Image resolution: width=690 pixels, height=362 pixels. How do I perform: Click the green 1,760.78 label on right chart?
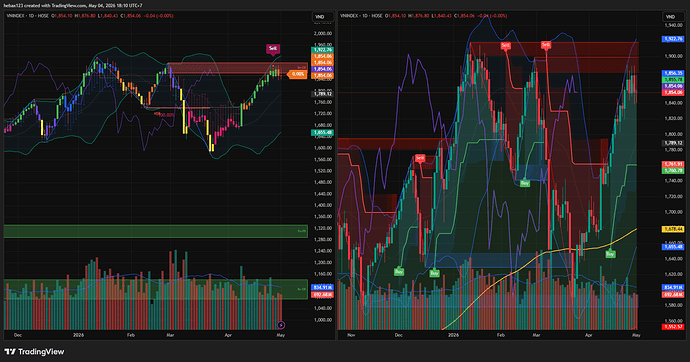[673, 170]
